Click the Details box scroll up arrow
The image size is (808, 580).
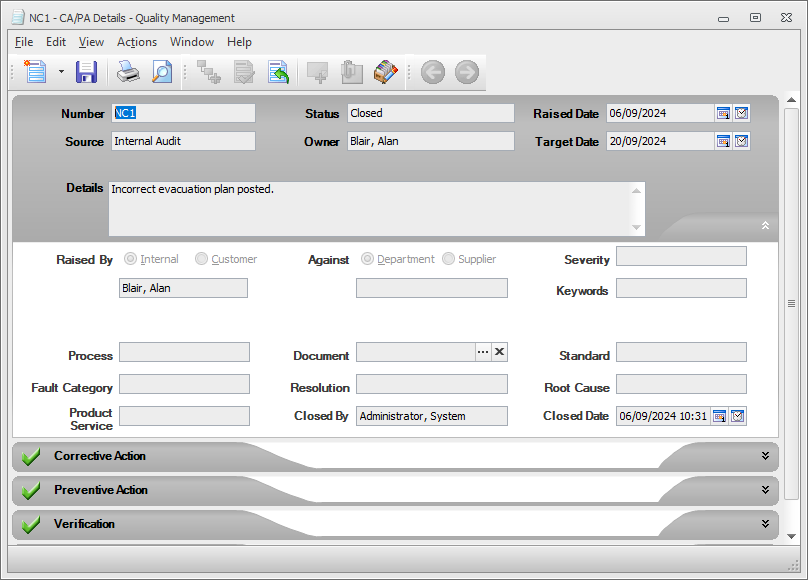tap(636, 191)
